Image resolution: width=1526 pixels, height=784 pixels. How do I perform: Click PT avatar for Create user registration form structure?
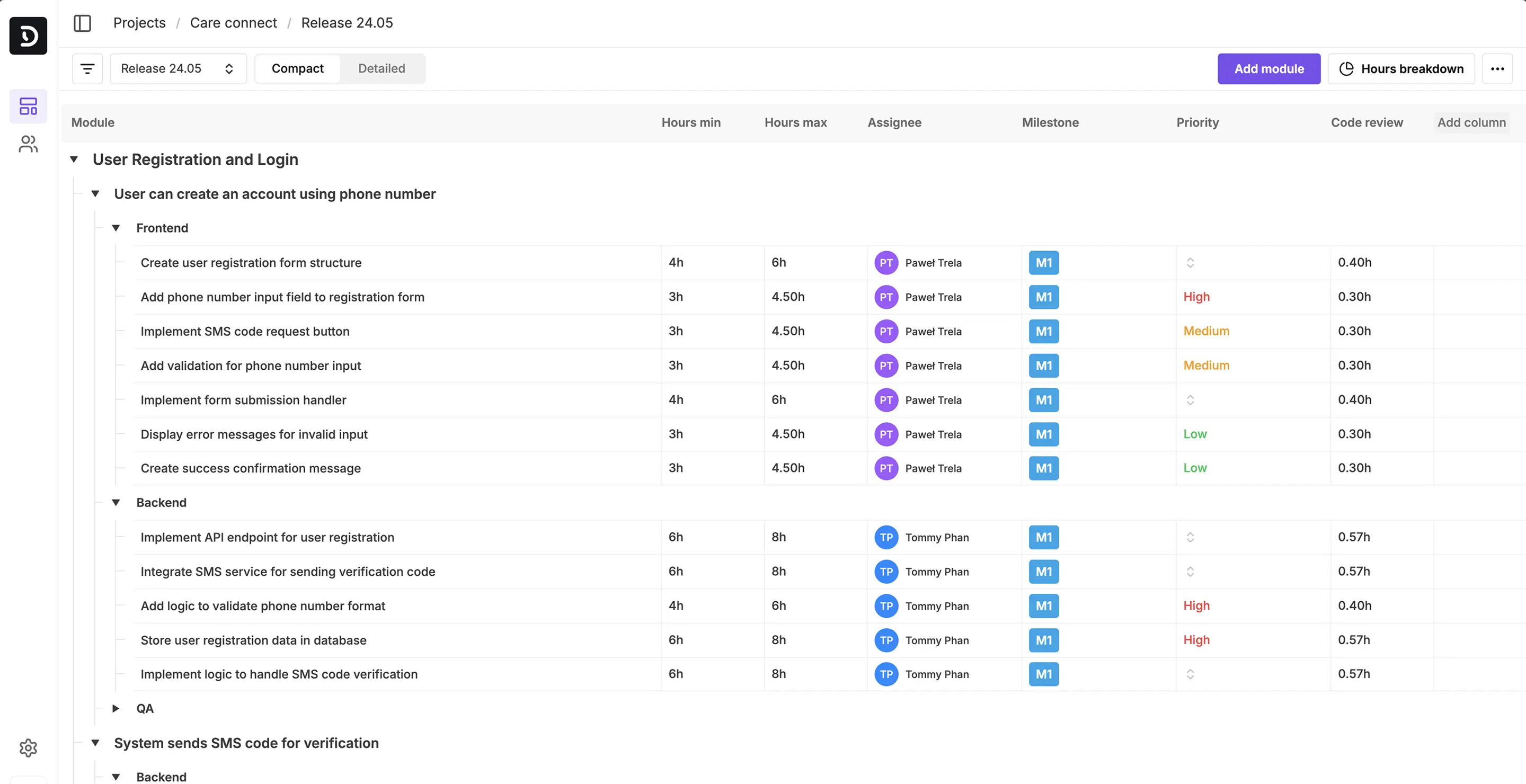pyautogui.click(x=886, y=263)
